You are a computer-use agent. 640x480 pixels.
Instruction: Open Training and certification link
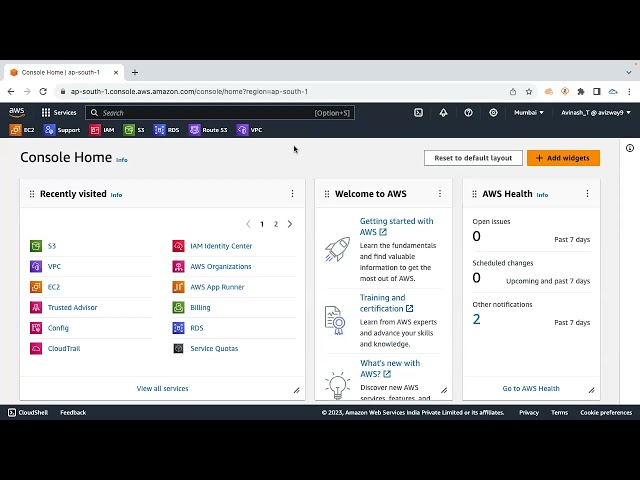(387, 303)
